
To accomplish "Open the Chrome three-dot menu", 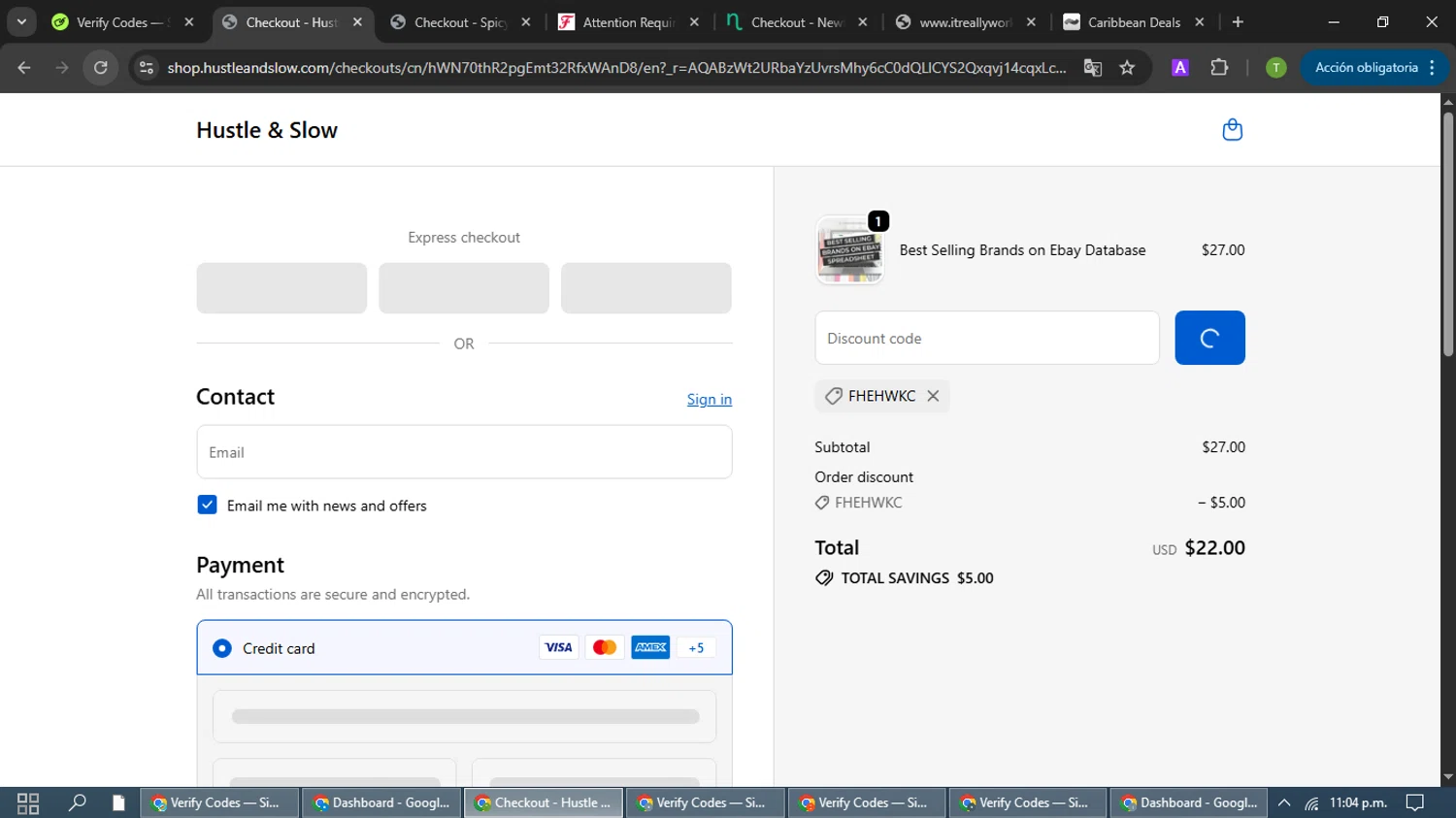I will tap(1433, 67).
